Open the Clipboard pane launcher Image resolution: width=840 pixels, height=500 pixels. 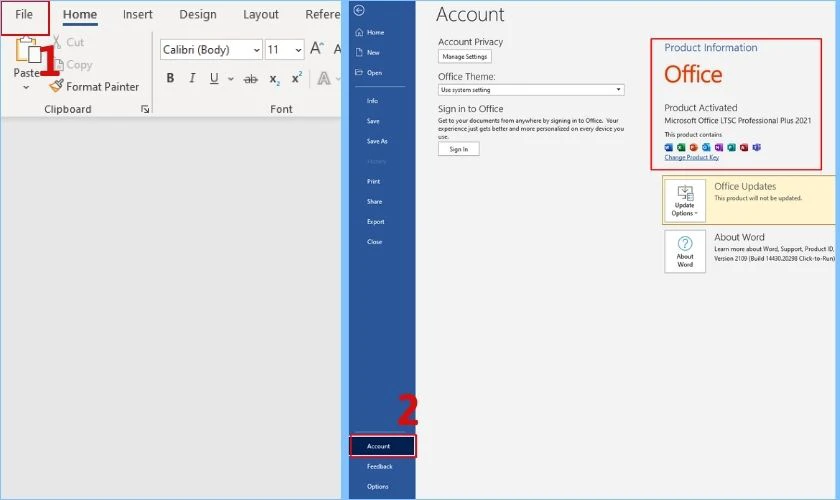pos(145,109)
